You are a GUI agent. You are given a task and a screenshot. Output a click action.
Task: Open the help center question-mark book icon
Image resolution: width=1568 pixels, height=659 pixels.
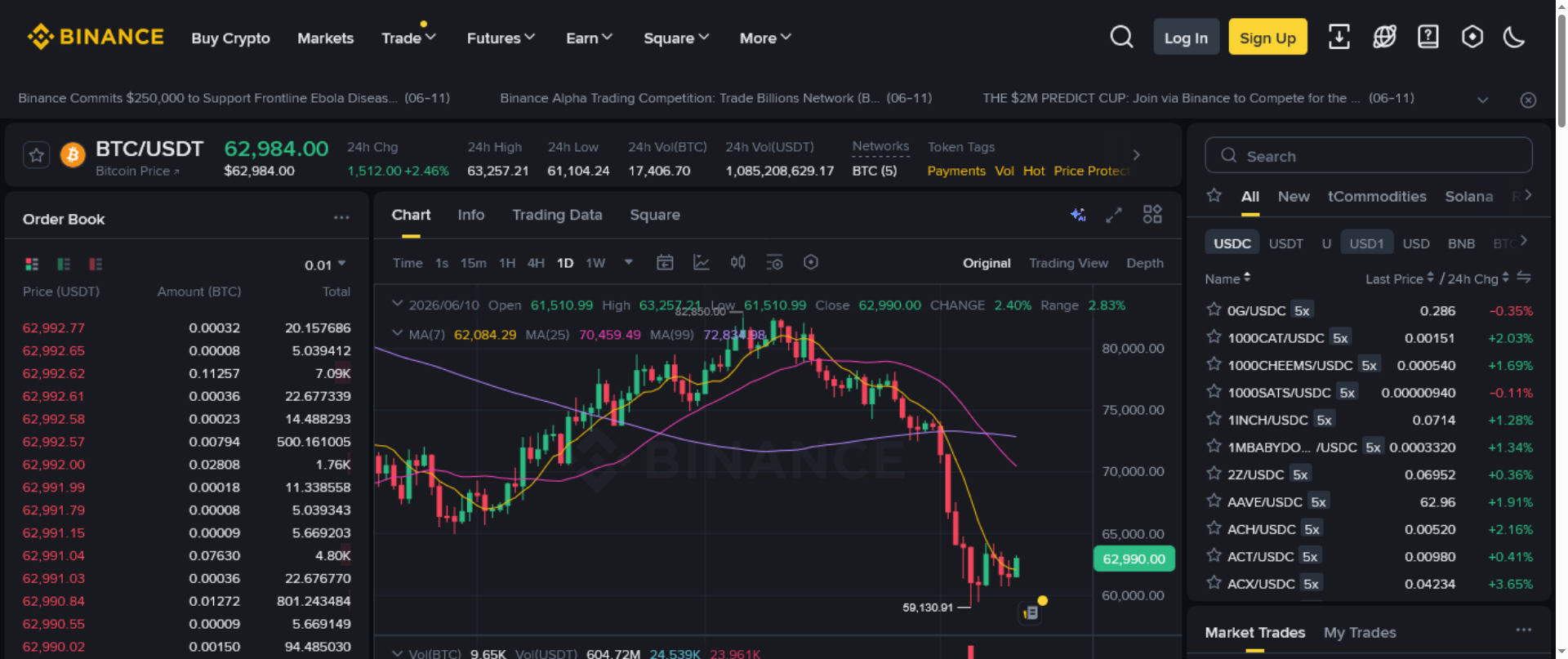(1428, 37)
